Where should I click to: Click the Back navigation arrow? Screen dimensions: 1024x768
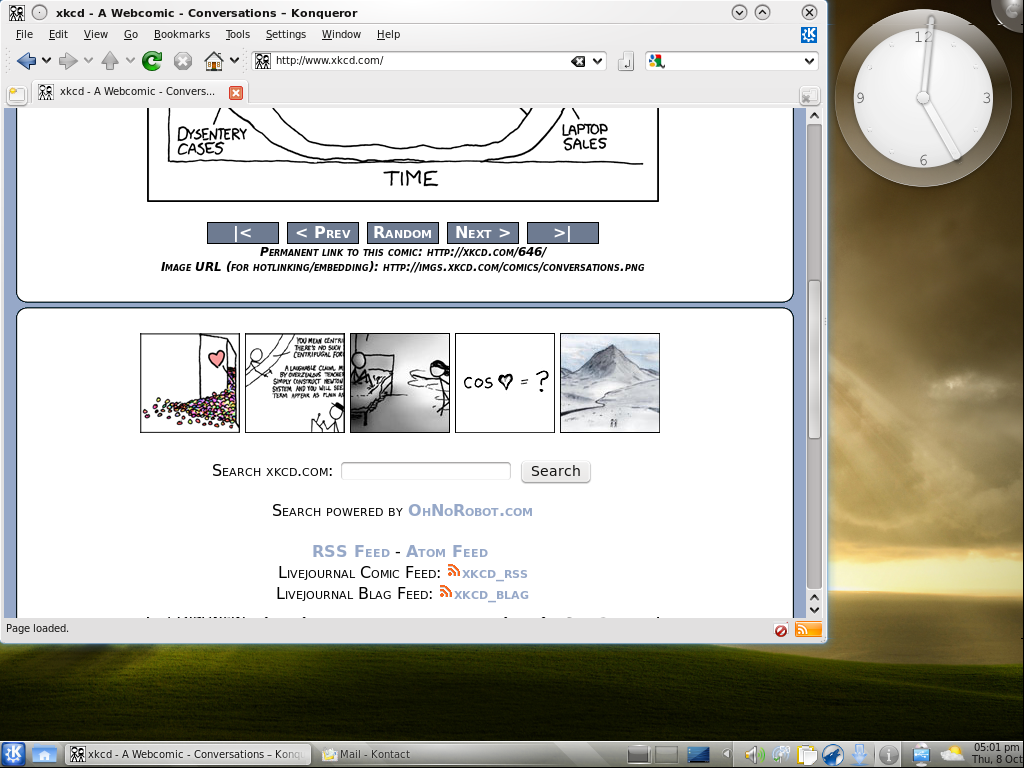click(x=26, y=61)
